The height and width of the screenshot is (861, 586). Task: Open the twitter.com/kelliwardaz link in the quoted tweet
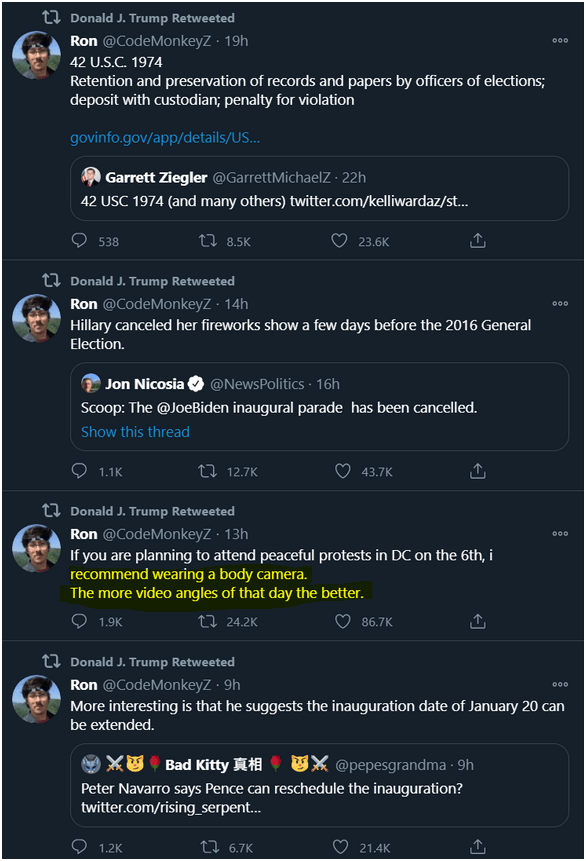(379, 202)
